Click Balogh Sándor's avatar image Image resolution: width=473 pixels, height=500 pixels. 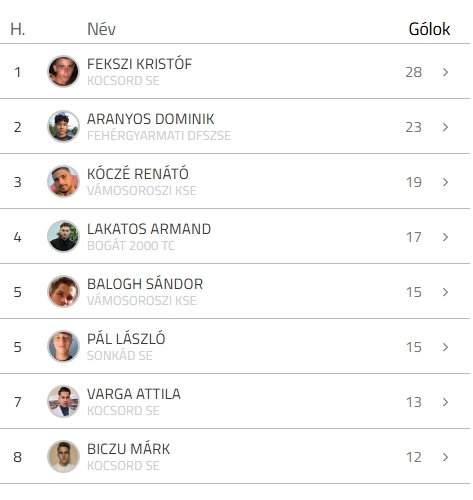coord(63,291)
